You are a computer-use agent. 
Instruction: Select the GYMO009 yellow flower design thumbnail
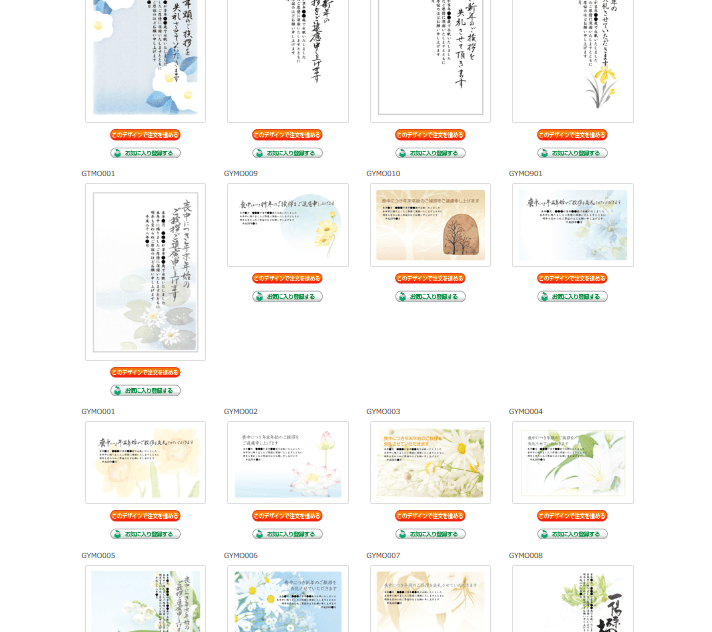click(x=288, y=225)
